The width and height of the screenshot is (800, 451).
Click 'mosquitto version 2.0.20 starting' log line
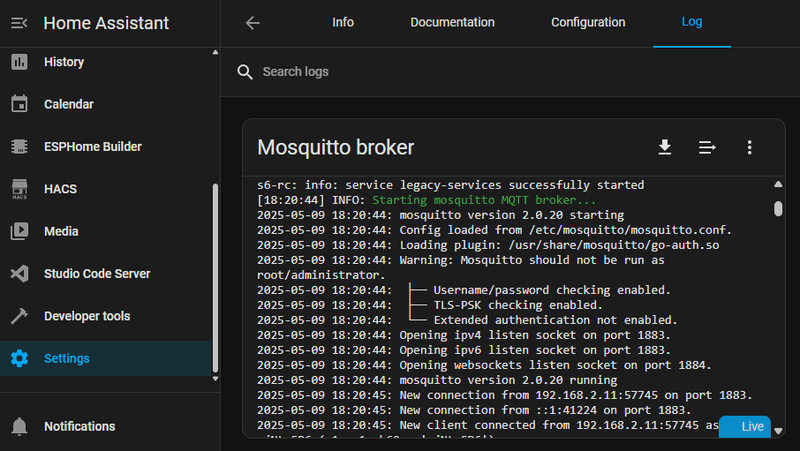coord(440,215)
